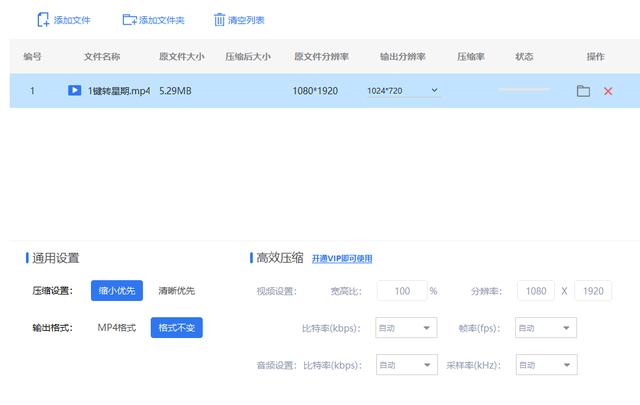Click the video play icon beside 1键转星期.mp4
This screenshot has height=405, width=640.
[x=74, y=90]
